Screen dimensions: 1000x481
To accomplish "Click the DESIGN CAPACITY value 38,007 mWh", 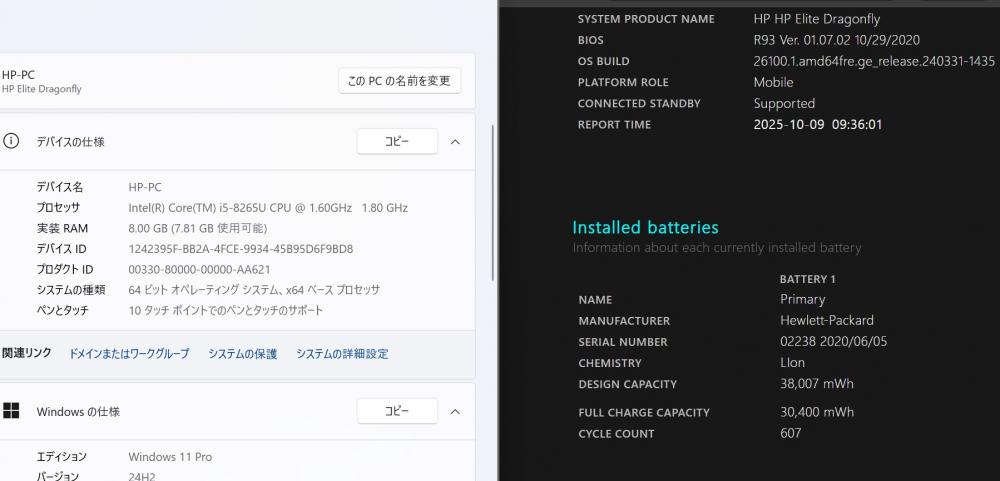I will [817, 383].
